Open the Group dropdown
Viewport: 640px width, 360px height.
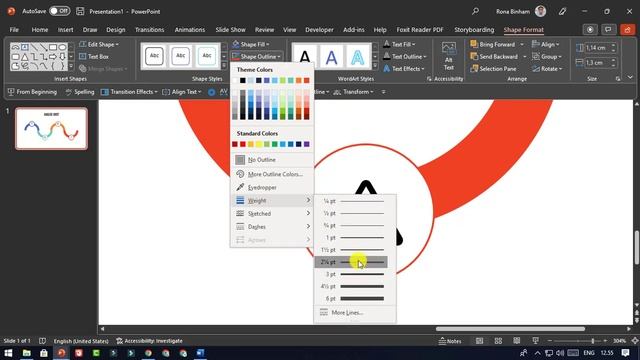(x=547, y=56)
